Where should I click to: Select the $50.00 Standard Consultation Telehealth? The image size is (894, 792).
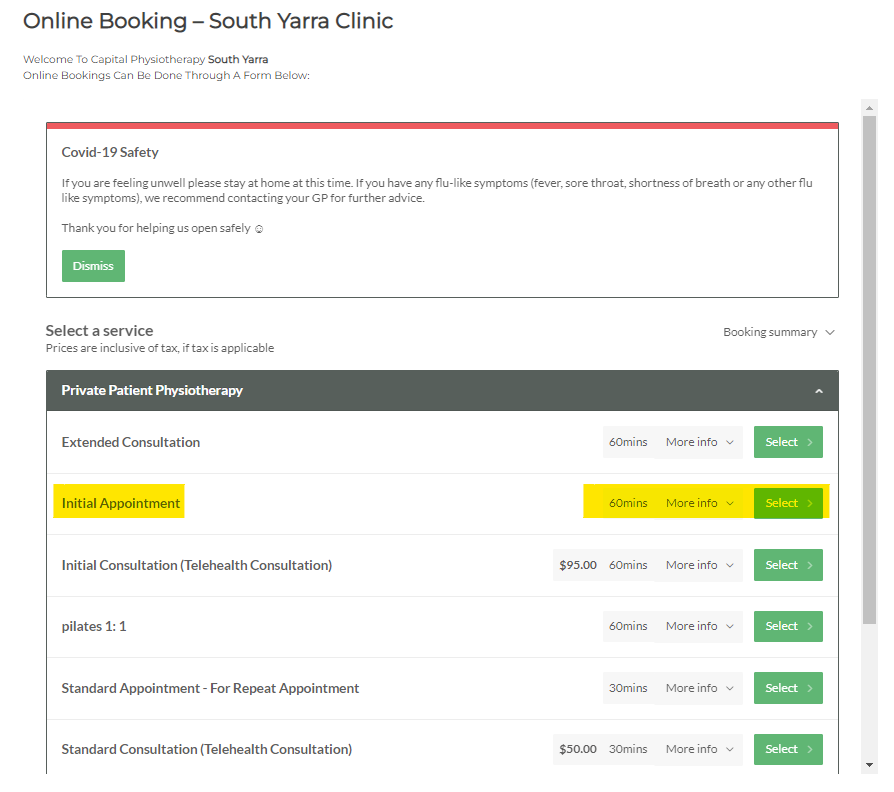click(x=788, y=748)
